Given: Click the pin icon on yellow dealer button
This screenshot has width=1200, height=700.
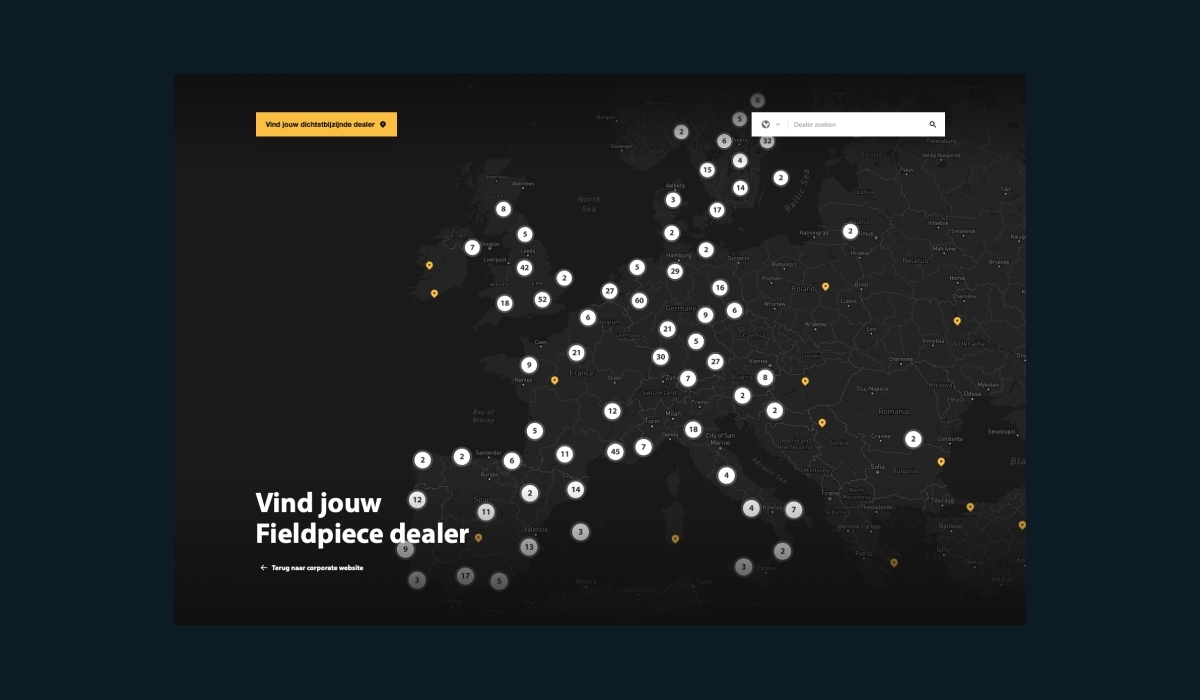Looking at the screenshot, I should coord(382,124).
